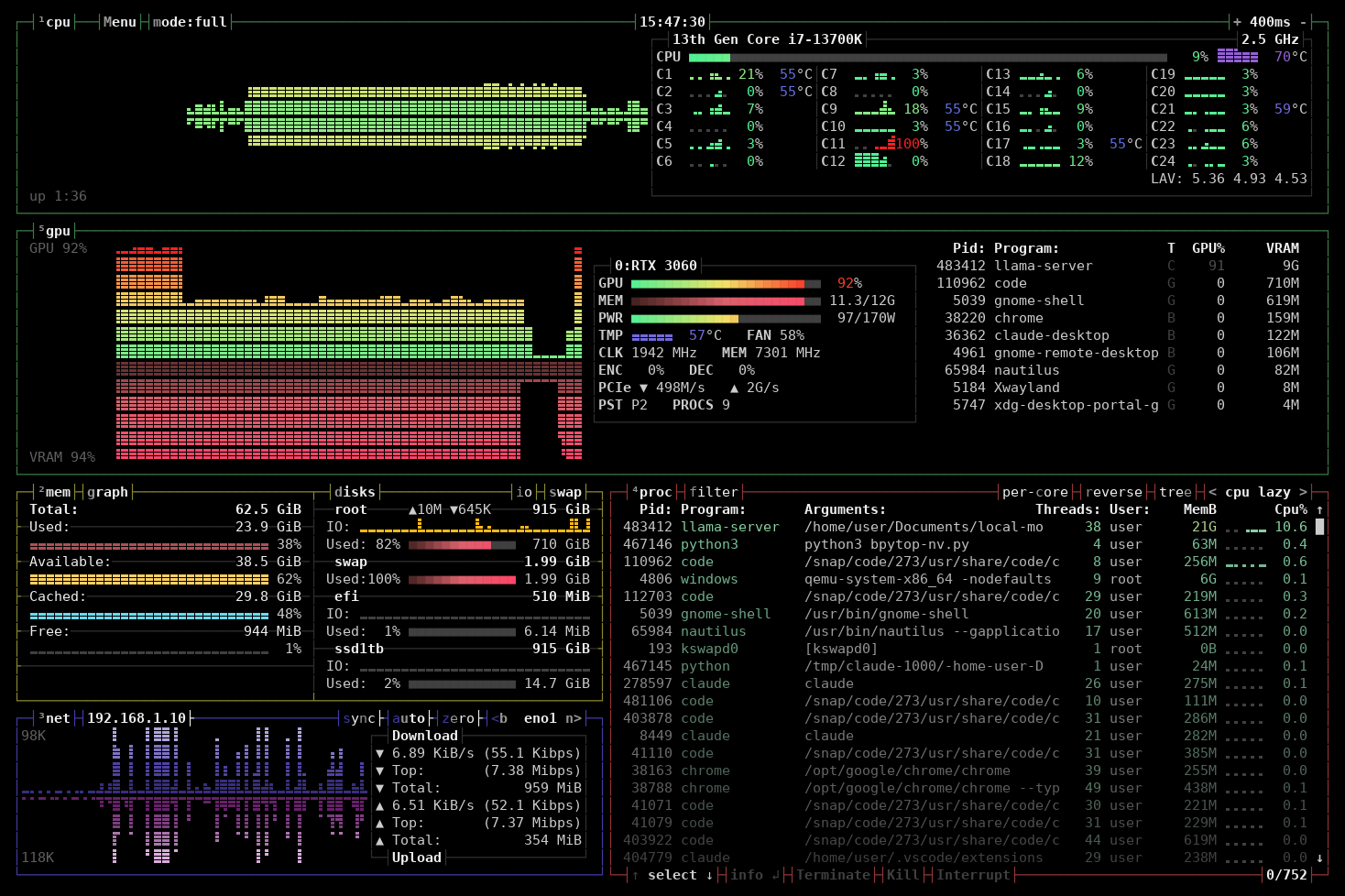Switch to previous process sort column arrow

(x=1213, y=492)
